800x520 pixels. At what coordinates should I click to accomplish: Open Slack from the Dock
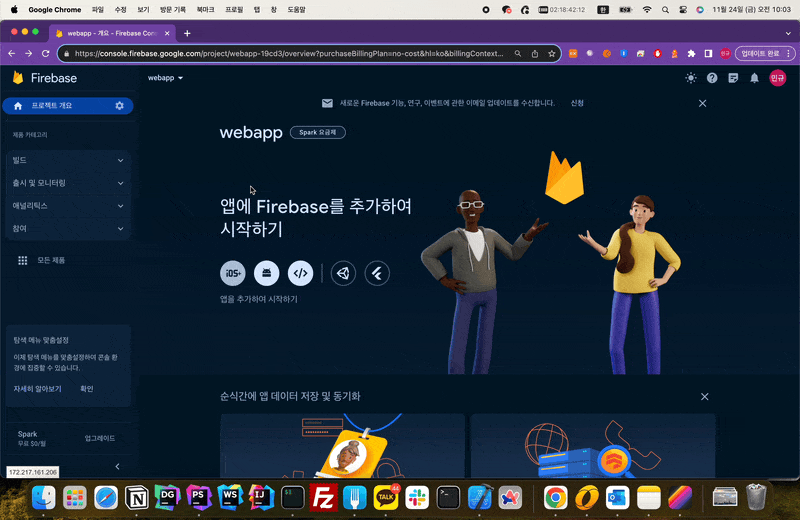pos(417,497)
